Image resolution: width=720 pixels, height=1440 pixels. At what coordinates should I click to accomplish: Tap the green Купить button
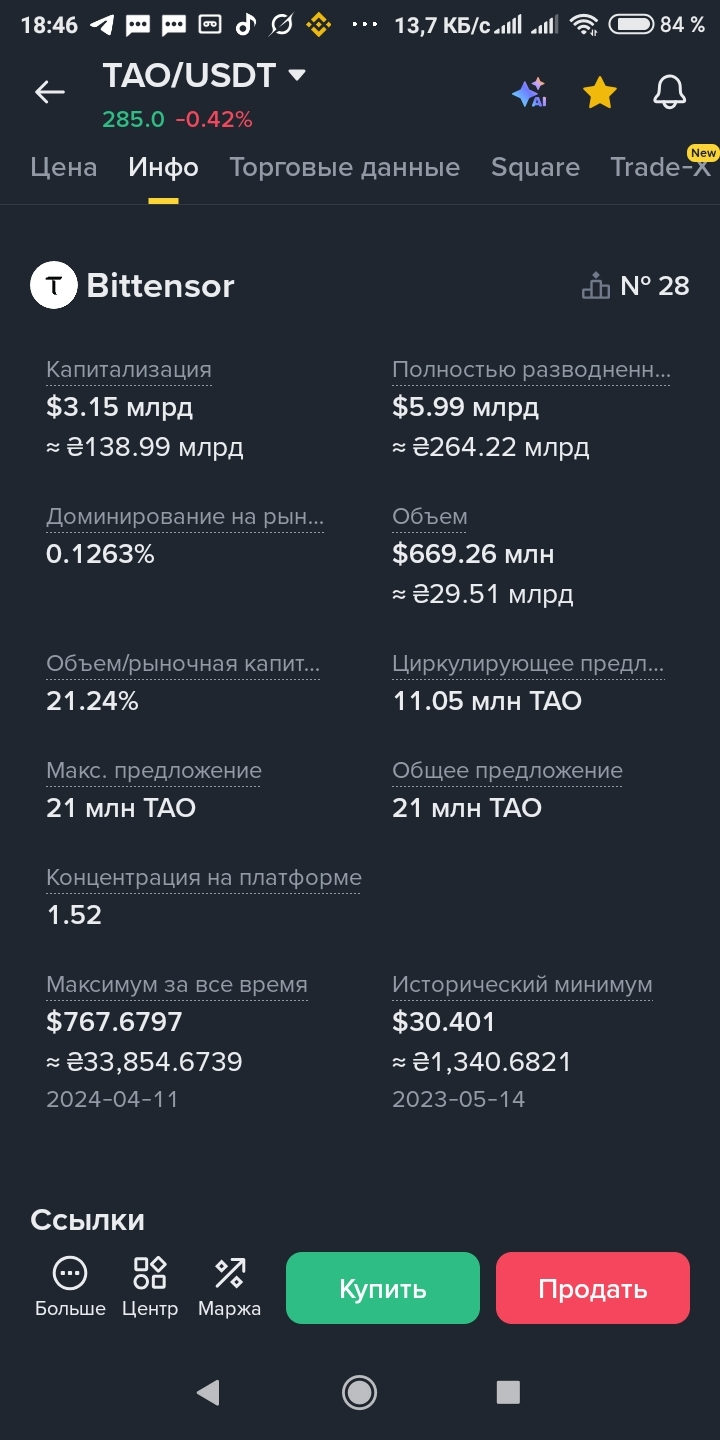(x=383, y=1288)
